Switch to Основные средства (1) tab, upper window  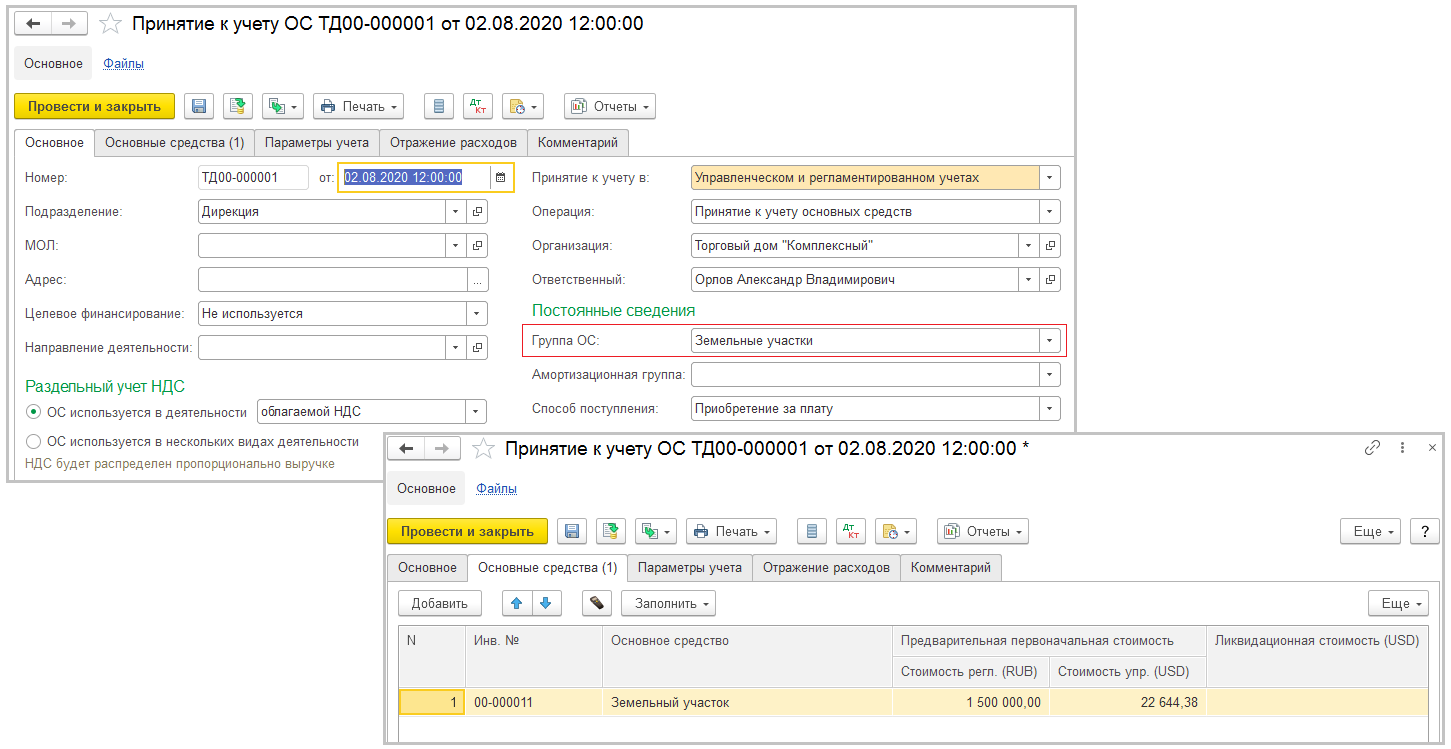[x=174, y=143]
